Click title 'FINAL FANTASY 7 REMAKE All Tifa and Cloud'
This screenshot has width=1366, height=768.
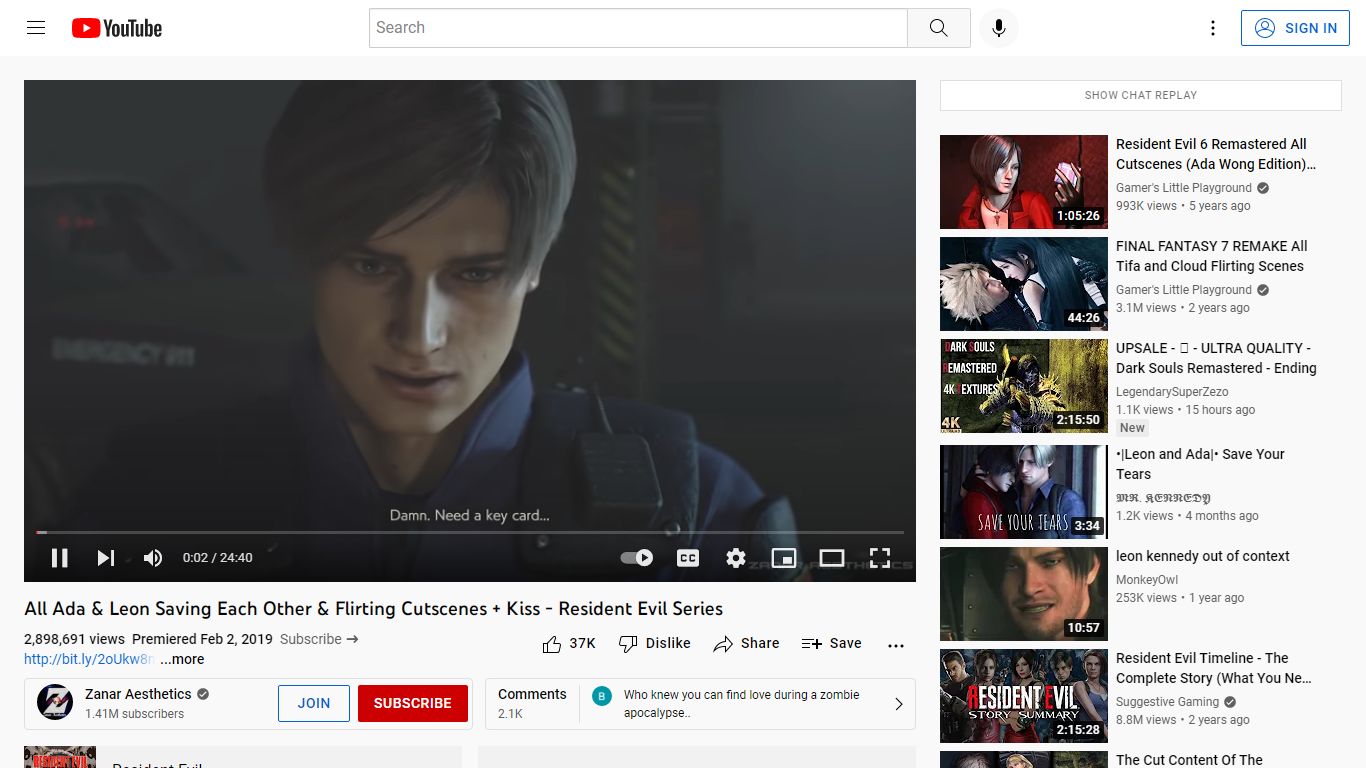[1212, 256]
